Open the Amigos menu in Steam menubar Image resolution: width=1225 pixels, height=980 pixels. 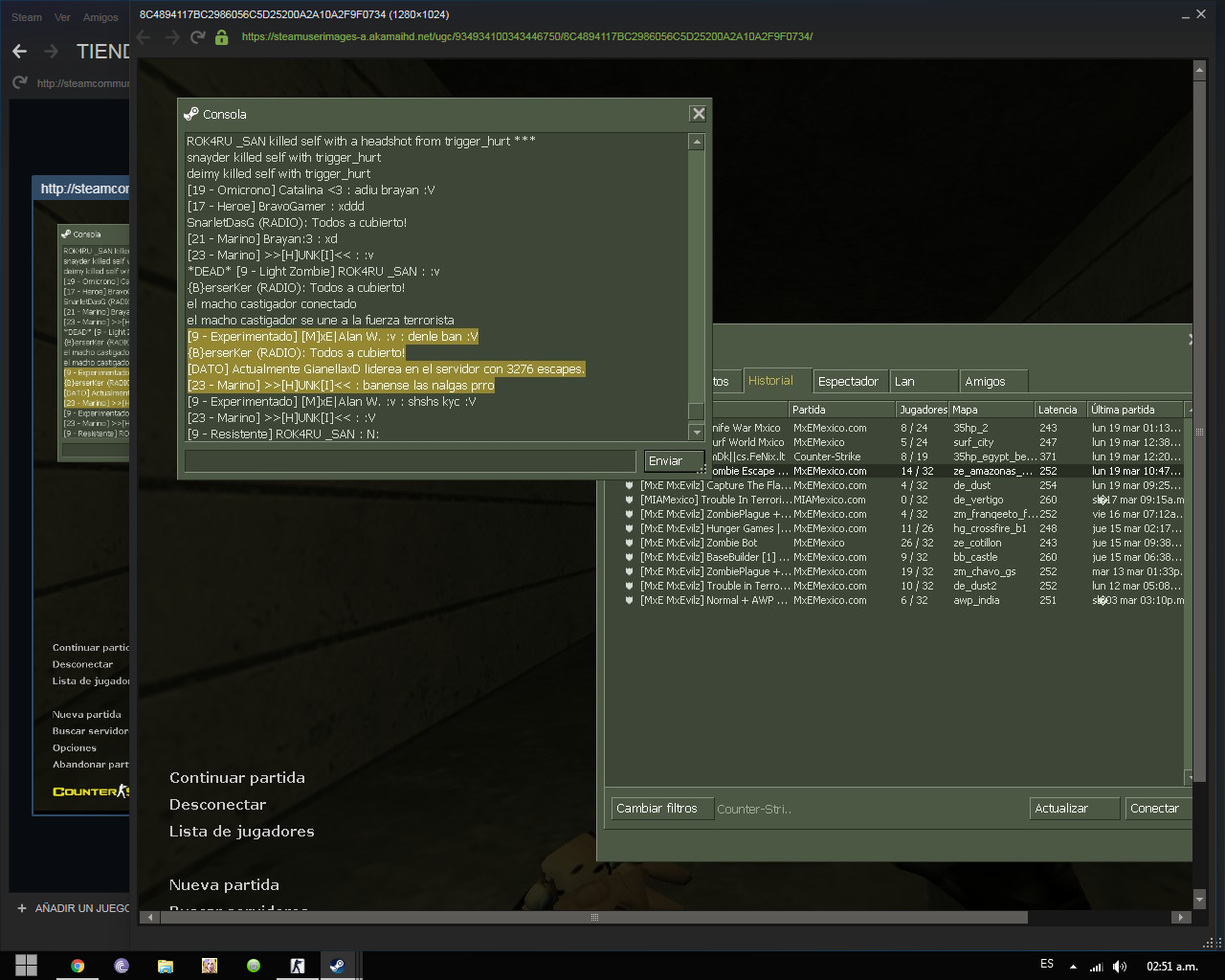point(100,17)
